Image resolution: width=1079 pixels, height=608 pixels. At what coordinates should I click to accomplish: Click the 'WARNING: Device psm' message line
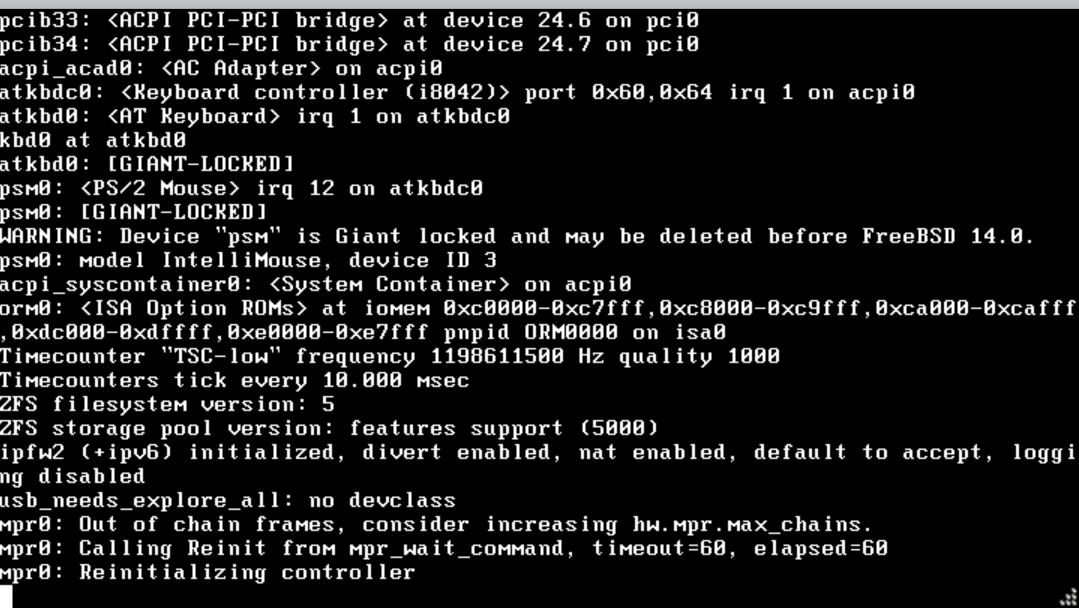(x=517, y=237)
